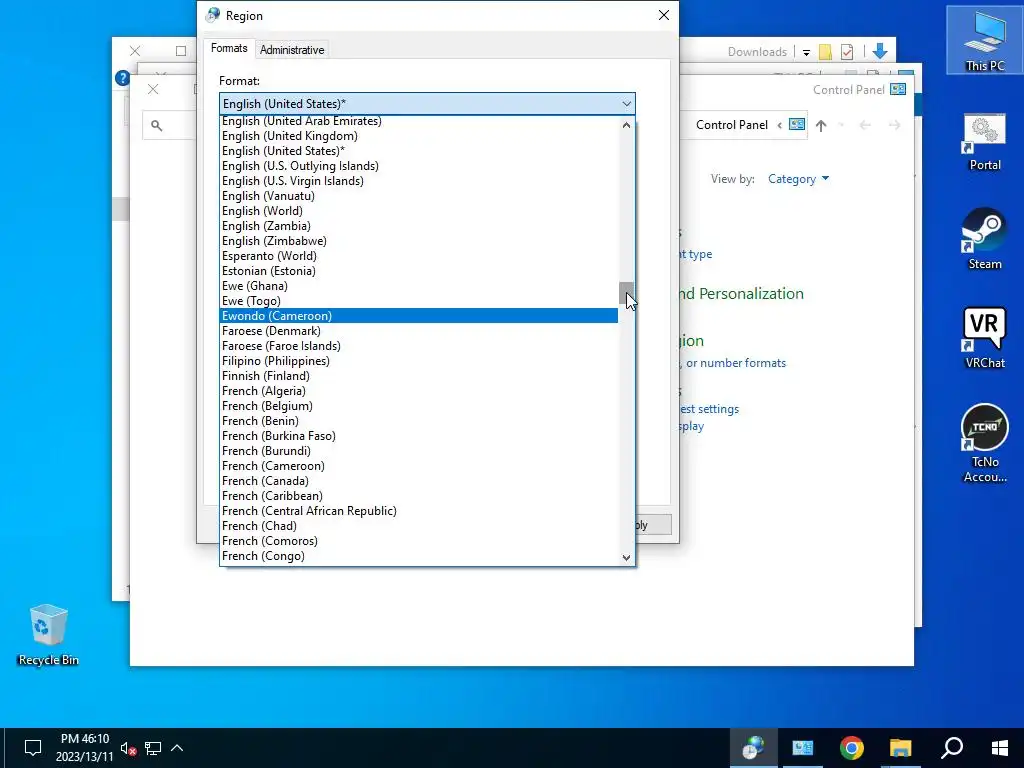The height and width of the screenshot is (768, 1024).
Task: Click Control Panel breadcrumb chevron
Action: (779, 125)
